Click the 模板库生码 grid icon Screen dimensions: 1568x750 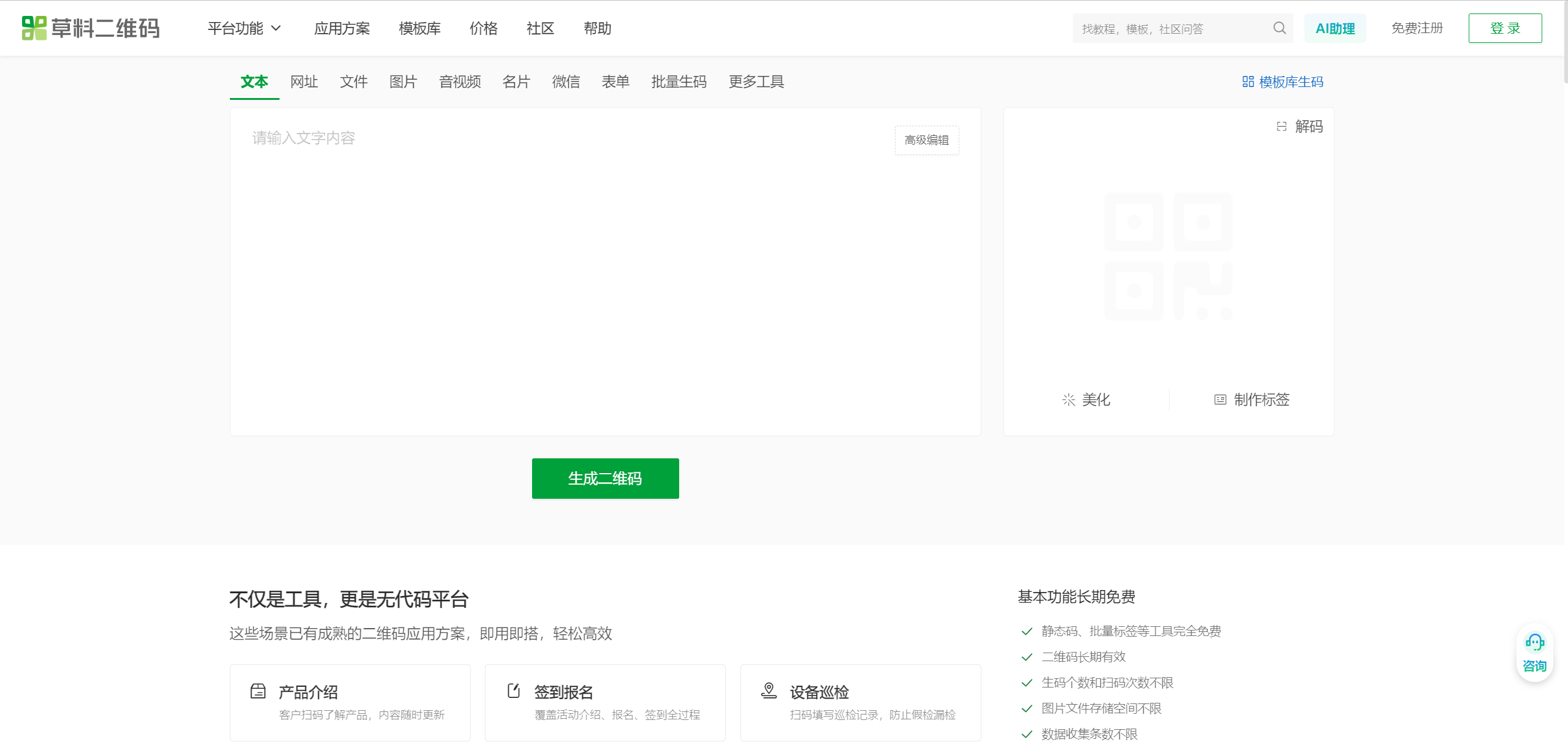tap(1248, 81)
